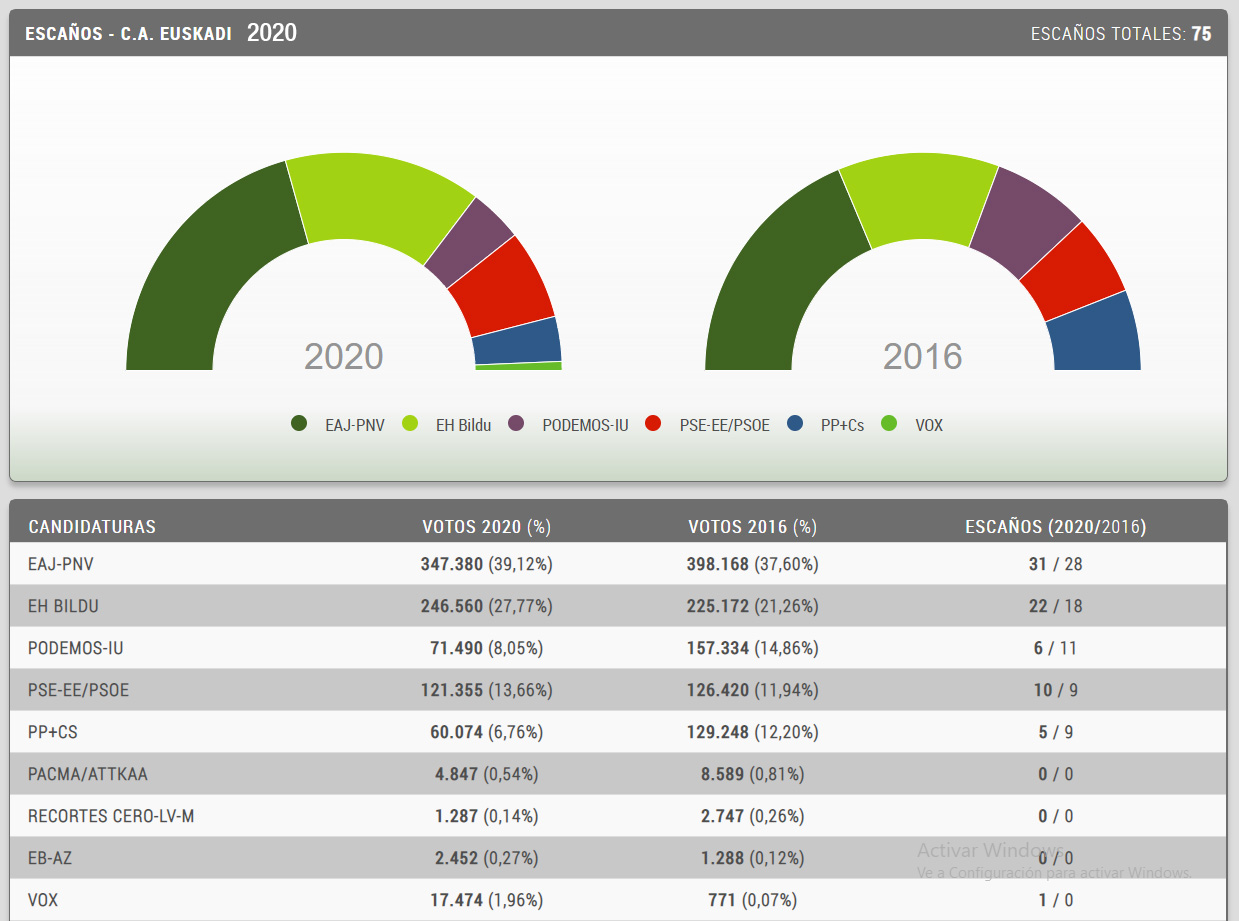Toggle EAJ-PNV legend dark green dot
This screenshot has width=1239, height=921.
coord(299,424)
